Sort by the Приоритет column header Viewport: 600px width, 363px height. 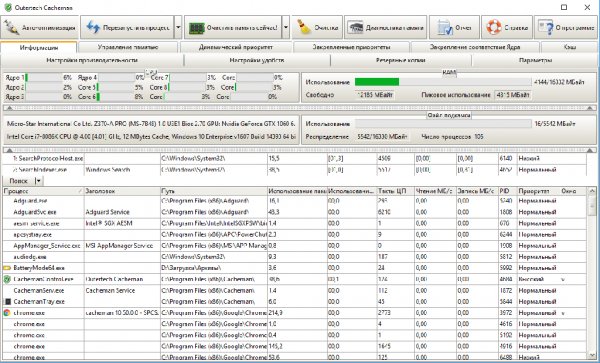[x=538, y=191]
